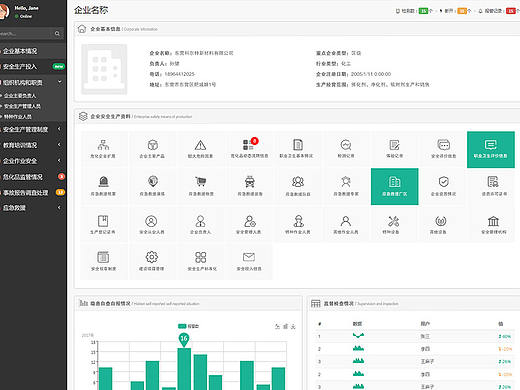Open the chart magnifier inspection records tile

pyautogui.click(x=346, y=149)
